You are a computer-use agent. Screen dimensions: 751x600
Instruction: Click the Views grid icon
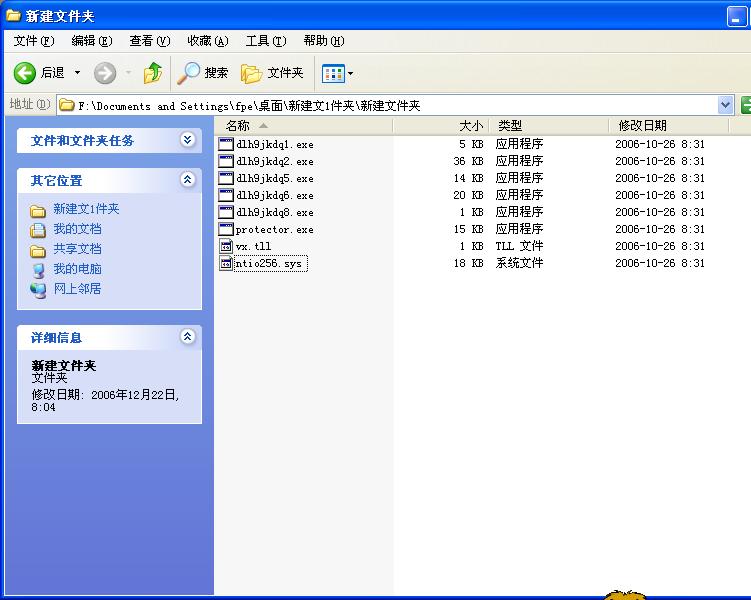(333, 74)
